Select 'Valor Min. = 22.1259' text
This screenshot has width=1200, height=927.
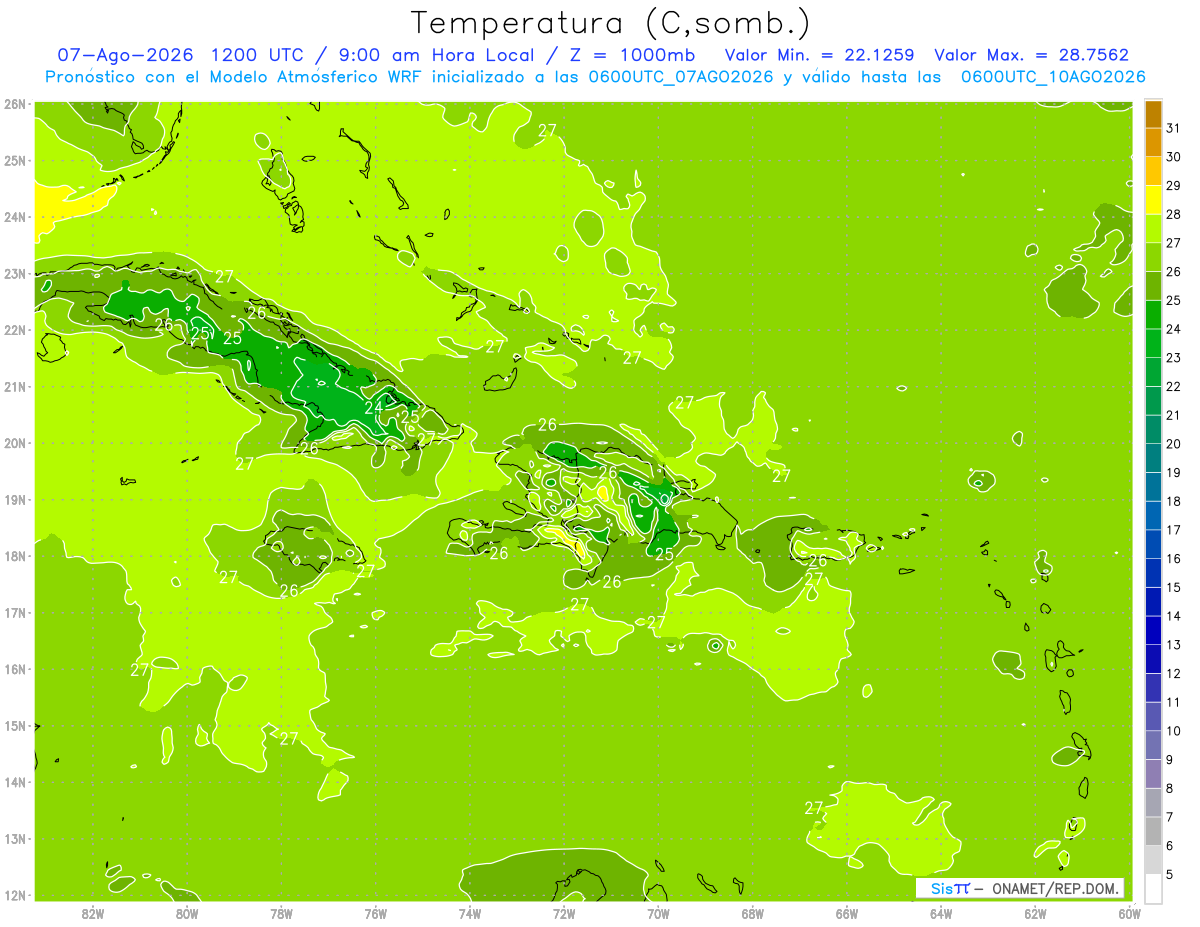tap(820, 55)
